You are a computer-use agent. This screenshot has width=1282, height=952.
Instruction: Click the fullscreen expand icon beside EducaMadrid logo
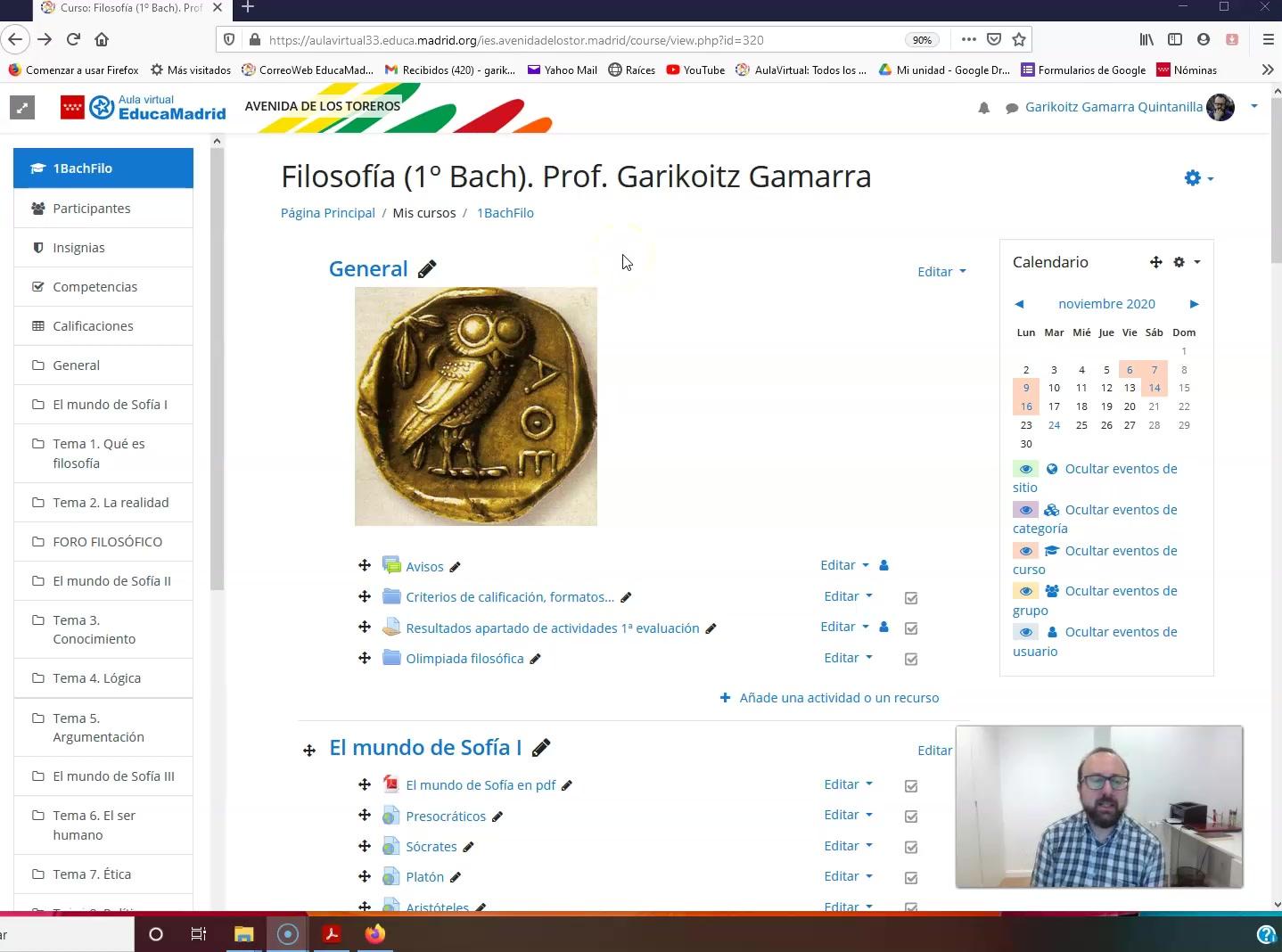pos(22,108)
